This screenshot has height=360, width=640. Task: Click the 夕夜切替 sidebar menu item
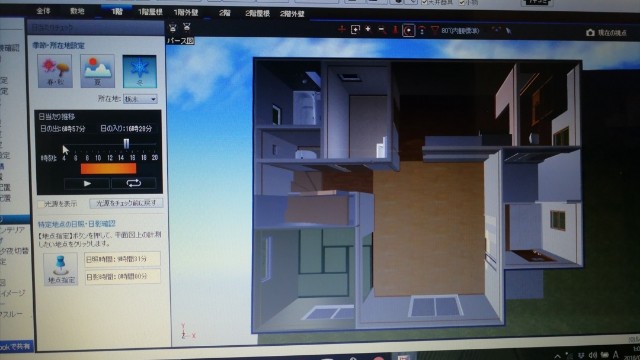14,251
